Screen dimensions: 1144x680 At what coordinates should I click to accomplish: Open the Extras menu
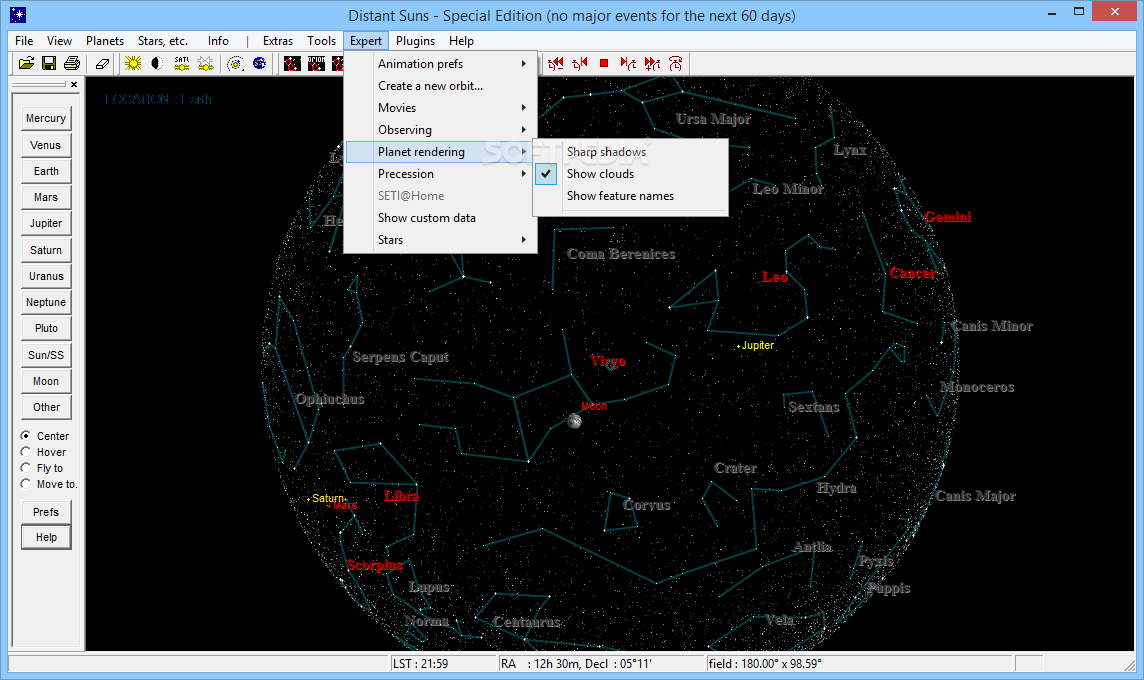pyautogui.click(x=278, y=41)
